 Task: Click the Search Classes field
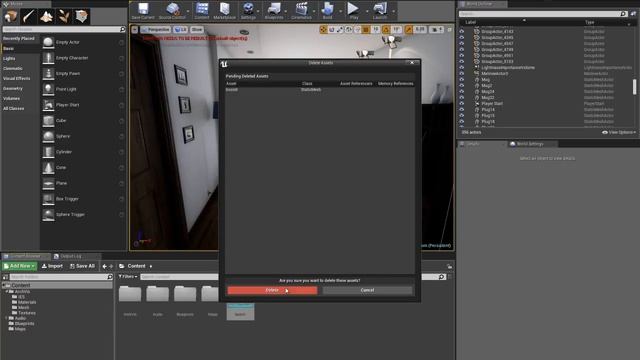(x=64, y=29)
